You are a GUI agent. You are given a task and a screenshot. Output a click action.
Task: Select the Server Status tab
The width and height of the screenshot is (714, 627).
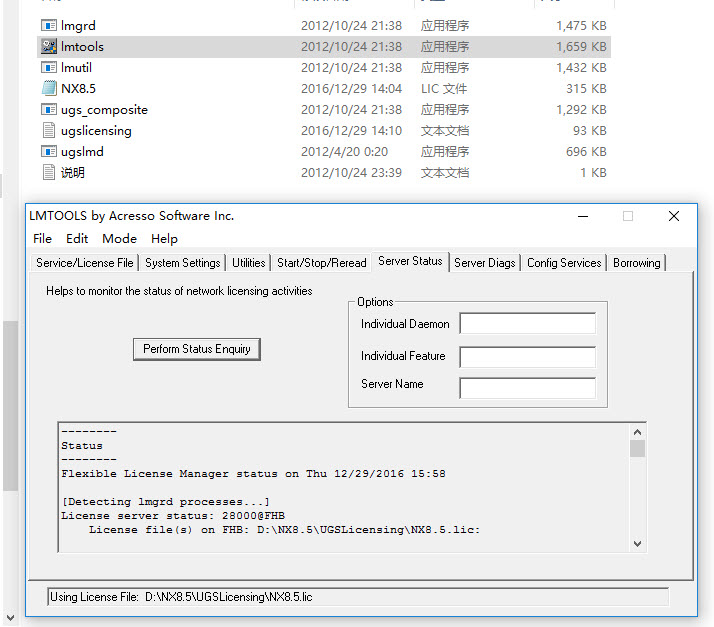[410, 261]
